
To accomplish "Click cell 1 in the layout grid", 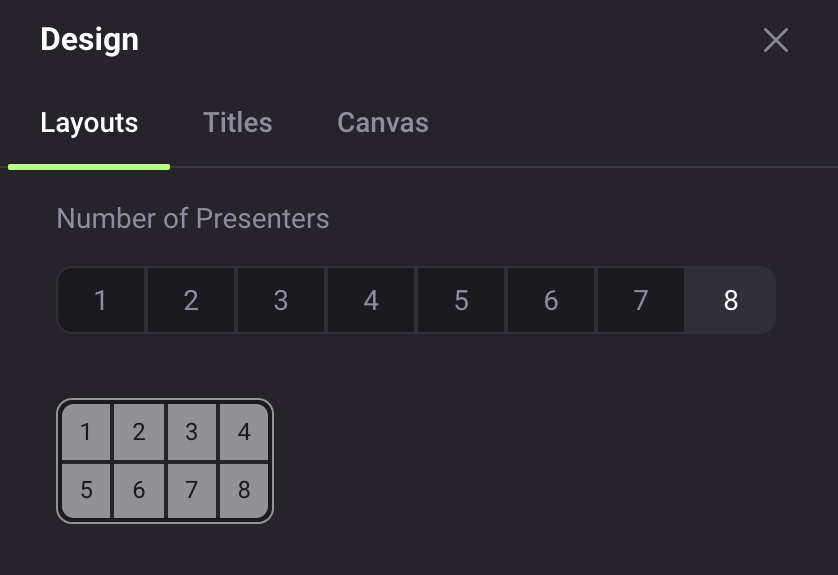I will pyautogui.click(x=86, y=432).
